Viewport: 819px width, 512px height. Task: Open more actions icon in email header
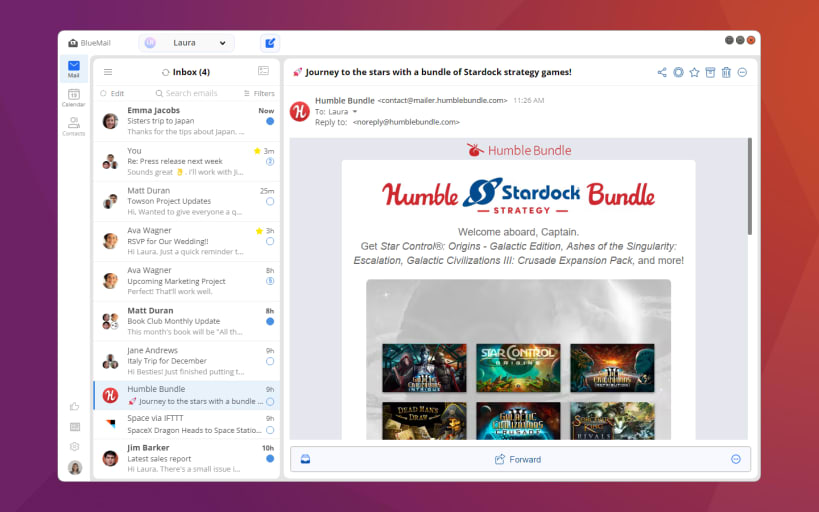[x=742, y=73]
